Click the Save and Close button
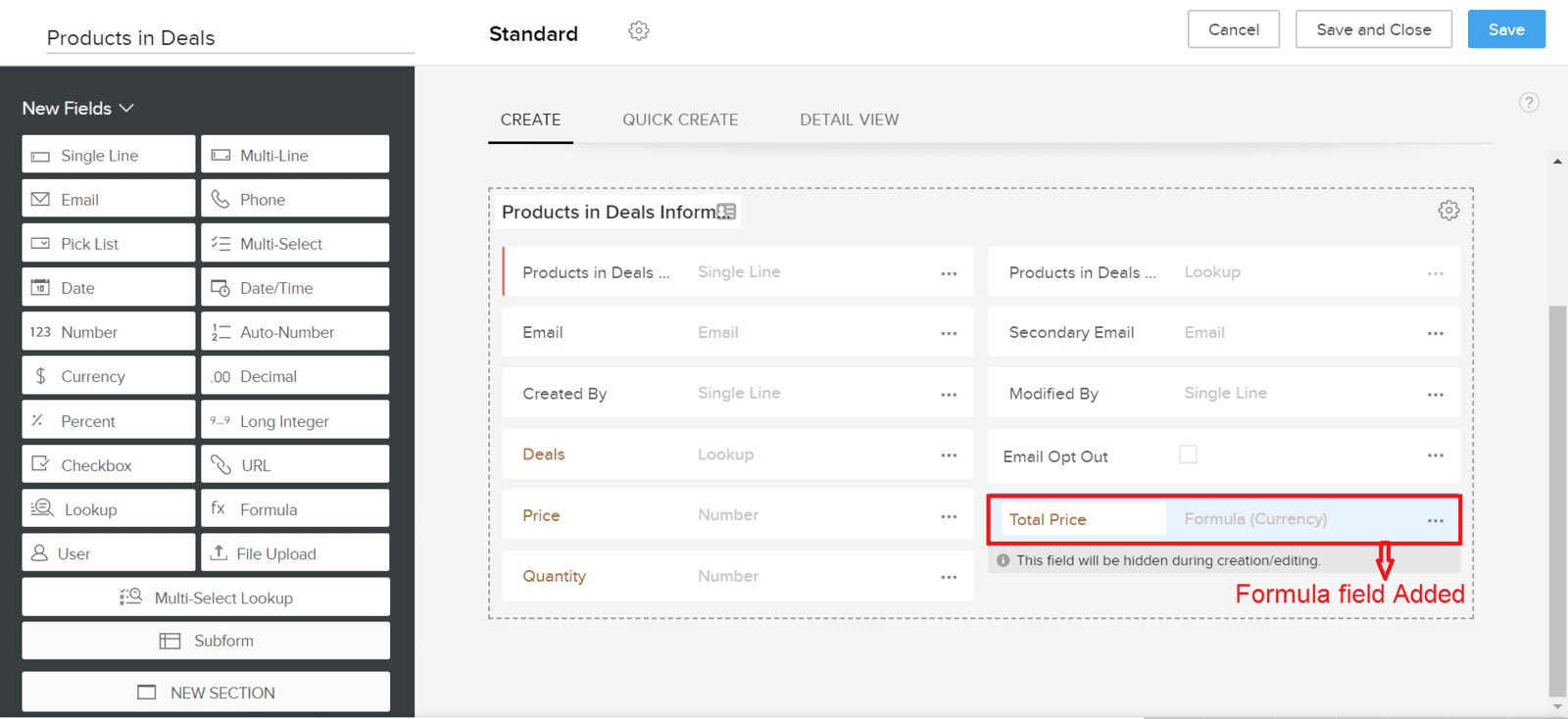 tap(1373, 29)
